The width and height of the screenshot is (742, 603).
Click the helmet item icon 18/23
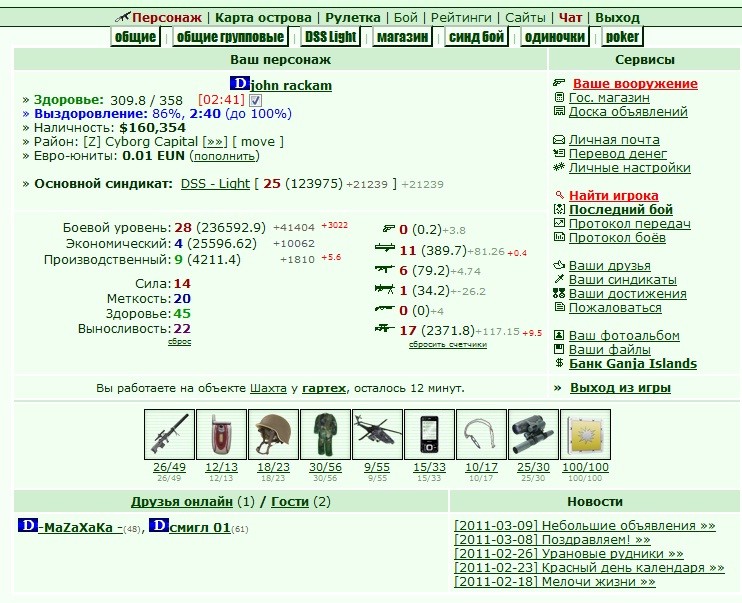(274, 435)
